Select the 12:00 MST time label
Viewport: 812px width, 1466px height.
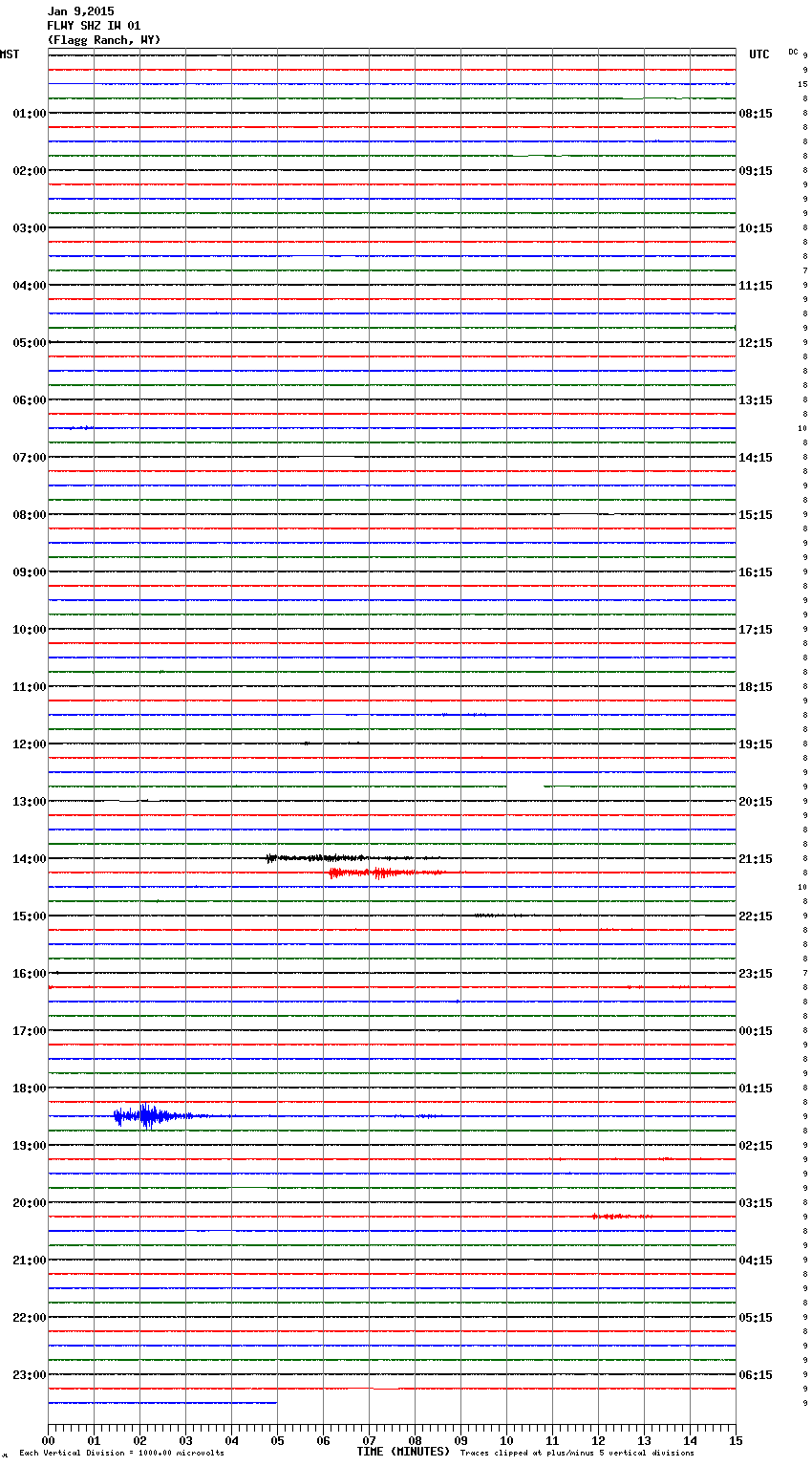click(30, 744)
